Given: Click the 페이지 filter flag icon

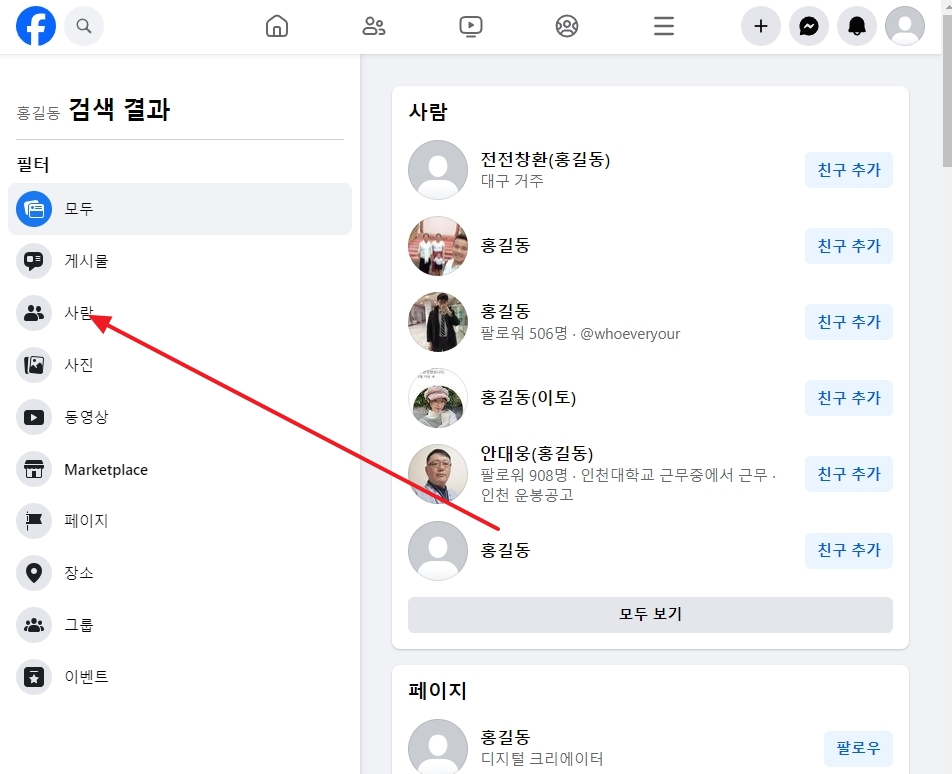Looking at the screenshot, I should (34, 521).
